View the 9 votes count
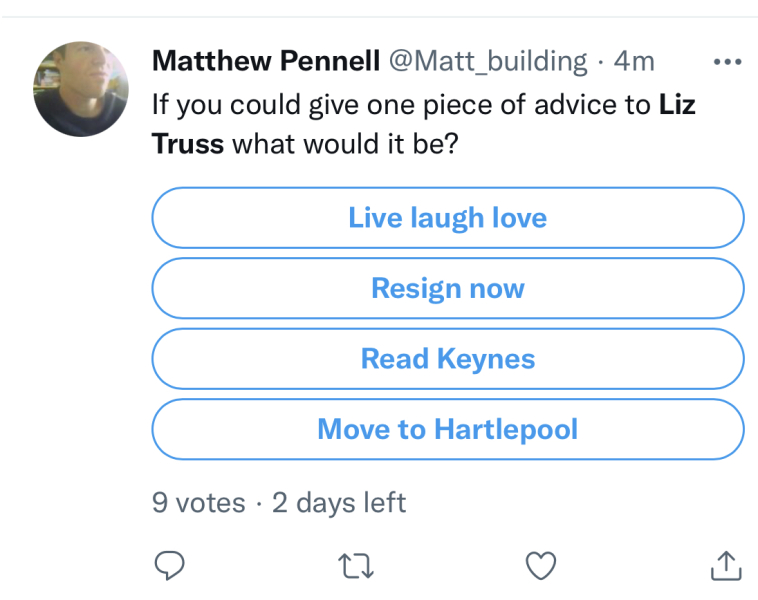758x600 pixels. coord(198,502)
